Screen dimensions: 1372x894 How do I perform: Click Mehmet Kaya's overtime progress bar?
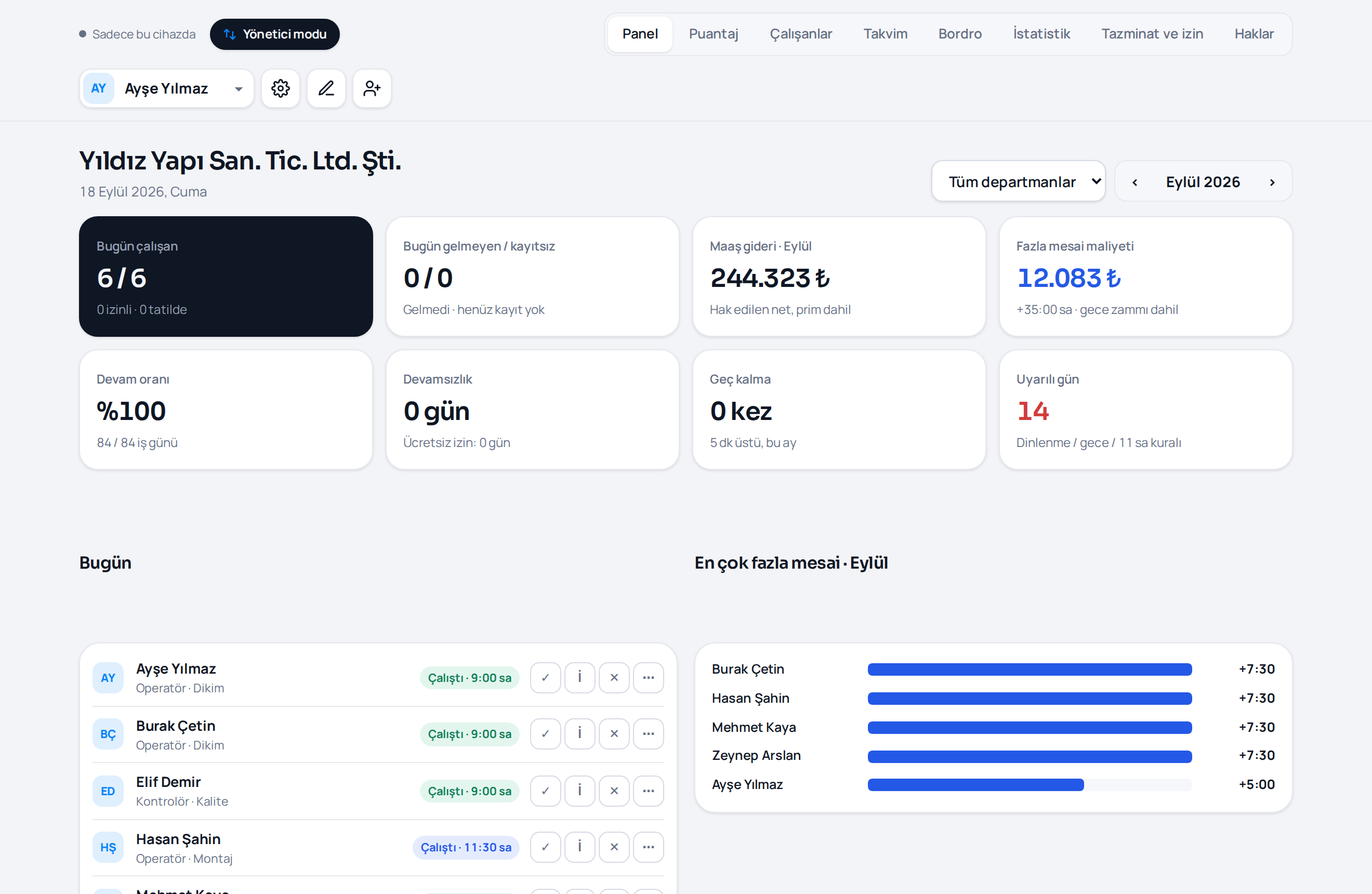(x=1030, y=728)
